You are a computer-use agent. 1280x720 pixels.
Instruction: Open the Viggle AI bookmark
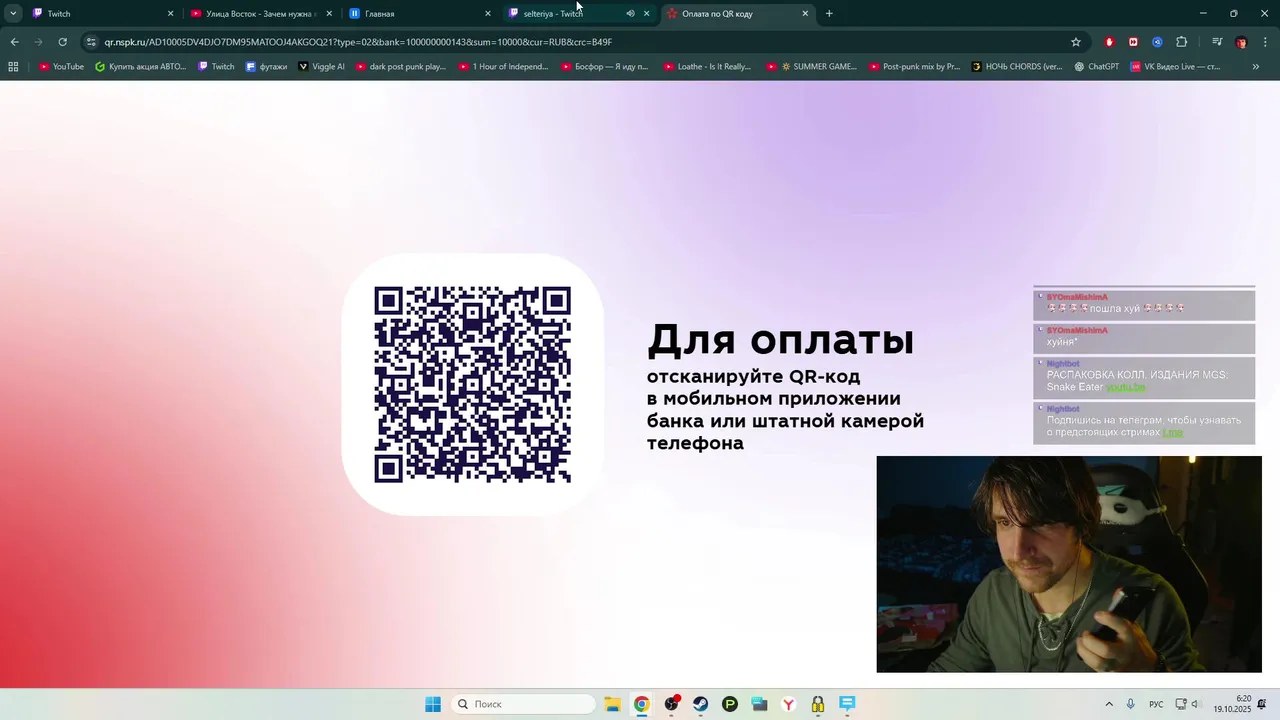click(x=321, y=67)
